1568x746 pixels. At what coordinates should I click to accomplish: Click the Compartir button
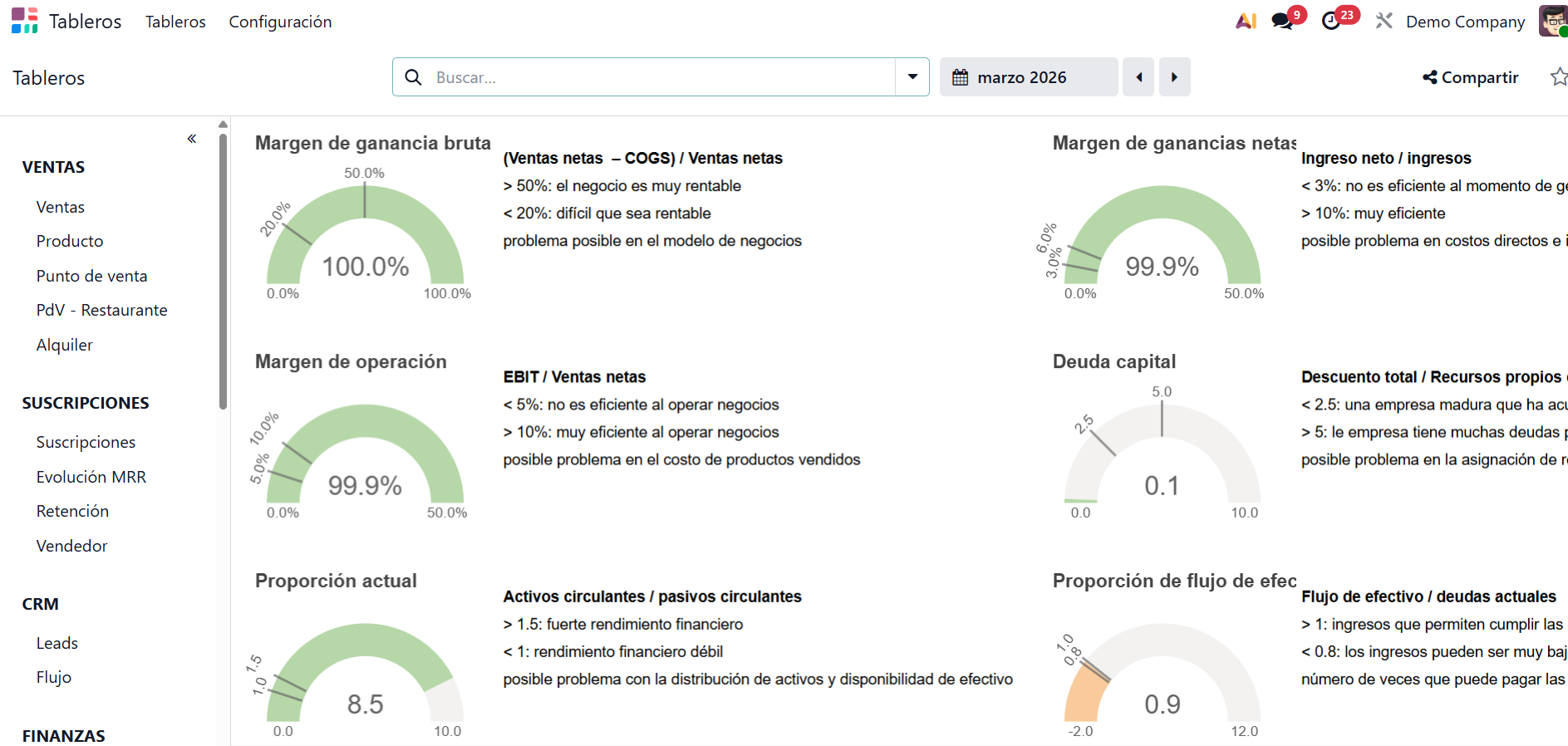coord(1470,77)
